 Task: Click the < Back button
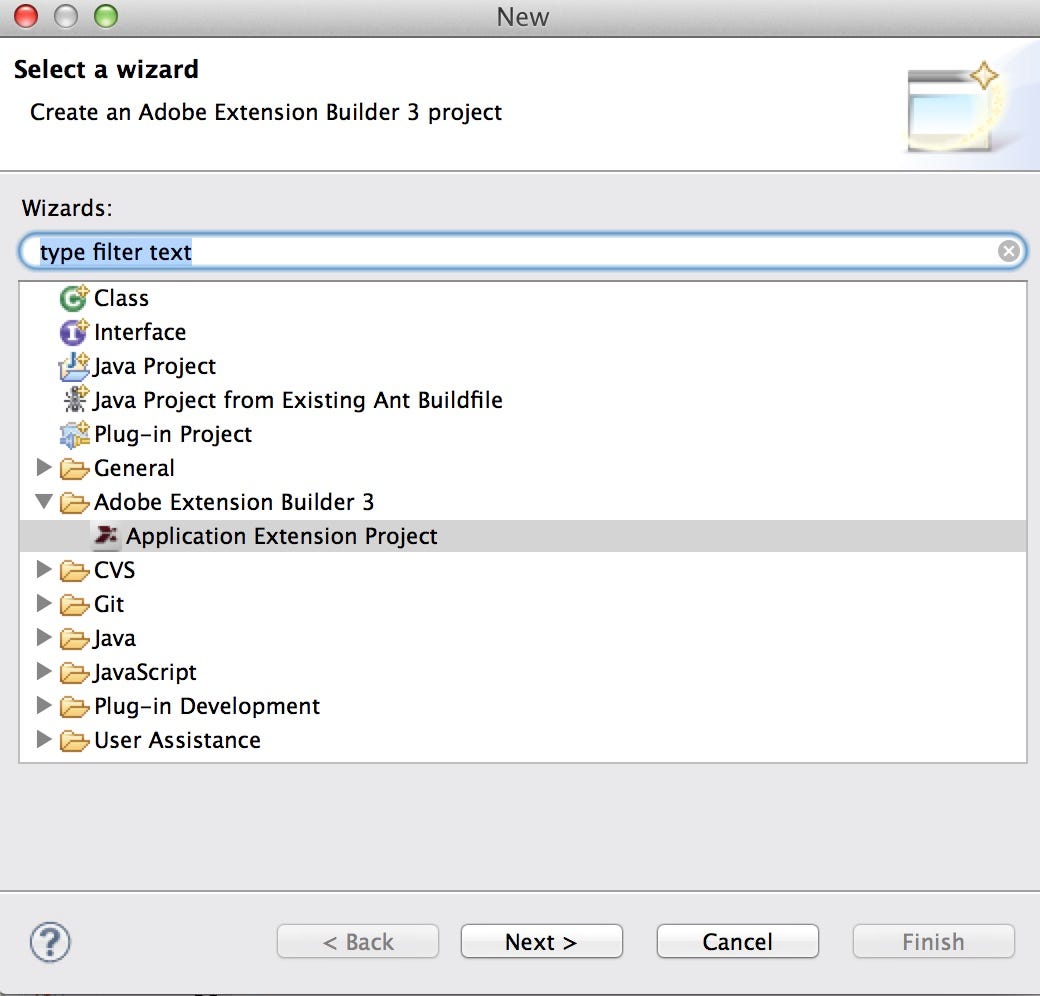click(x=358, y=942)
